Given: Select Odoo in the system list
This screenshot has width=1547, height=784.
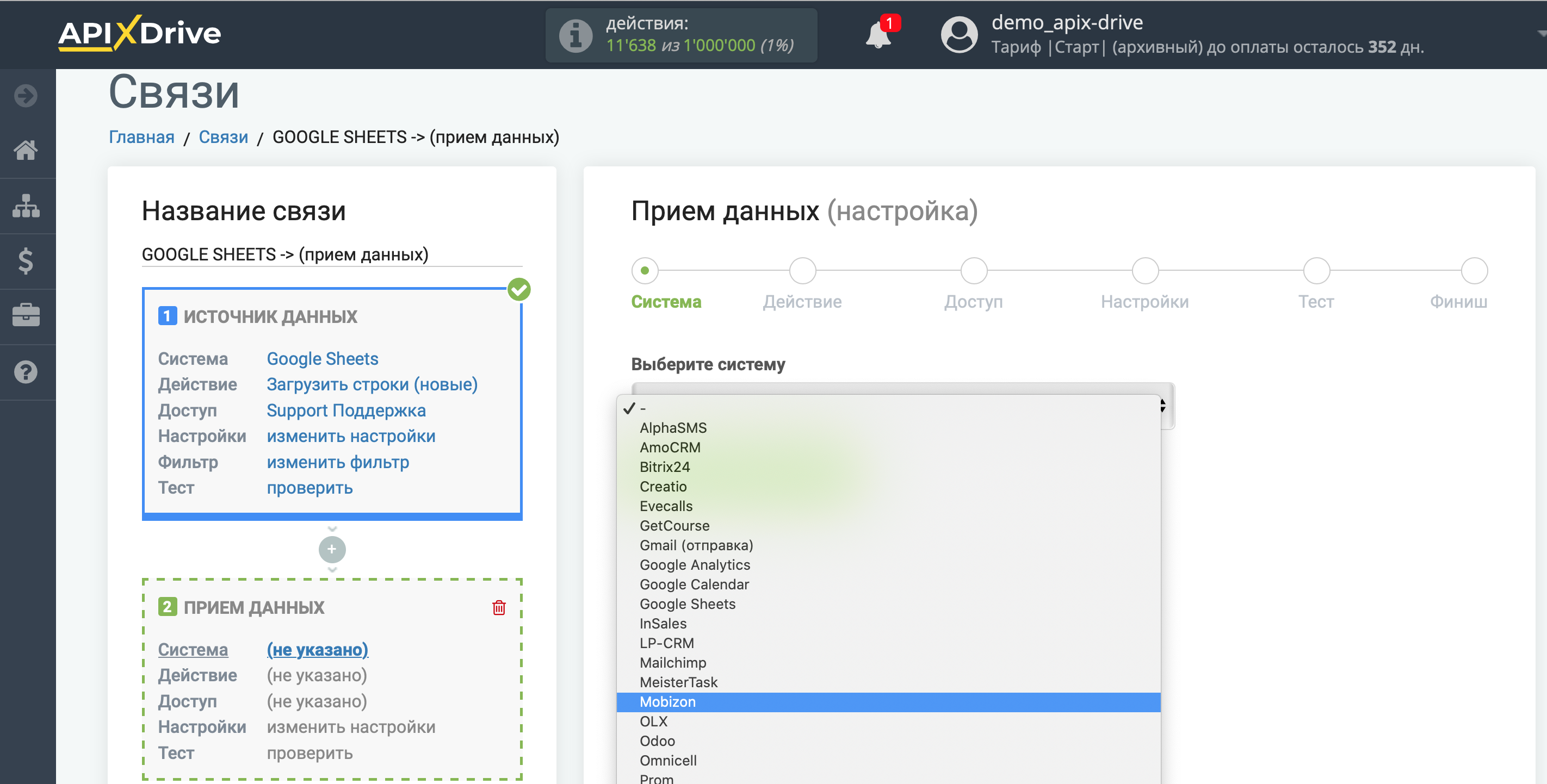Looking at the screenshot, I should pos(888,742).
